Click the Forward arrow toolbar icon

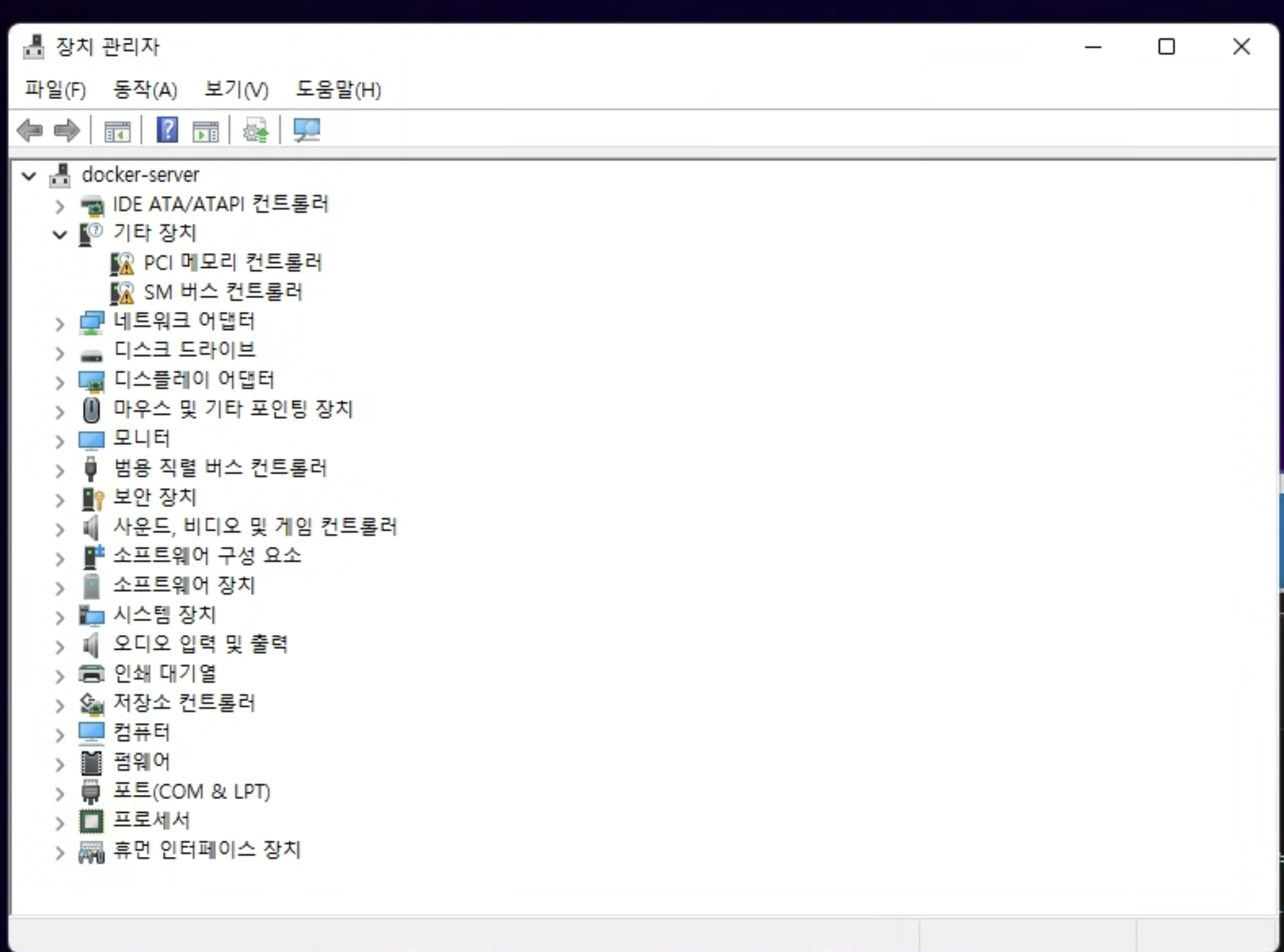coord(67,130)
